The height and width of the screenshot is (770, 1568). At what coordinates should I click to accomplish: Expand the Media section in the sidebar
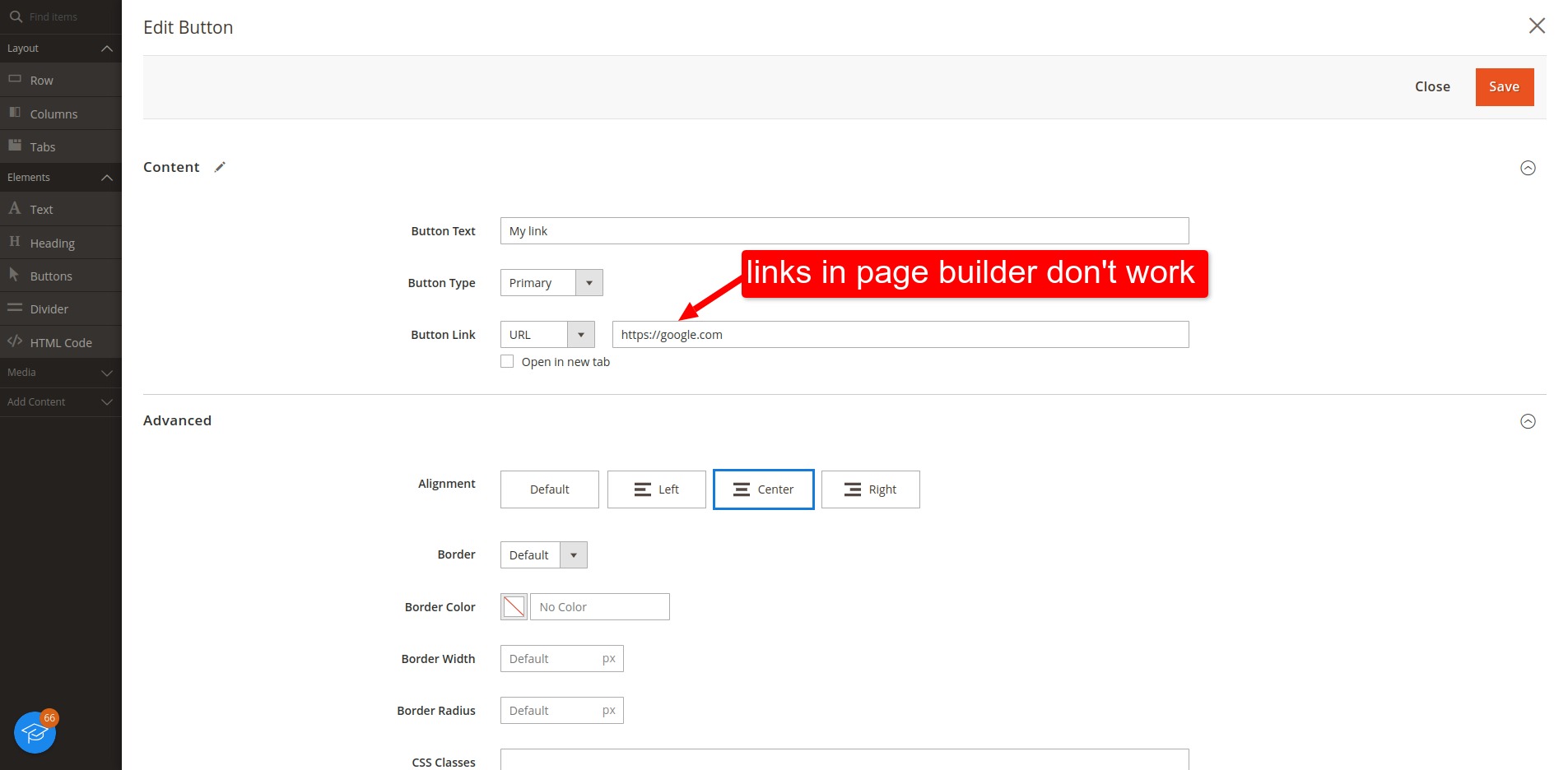(61, 372)
